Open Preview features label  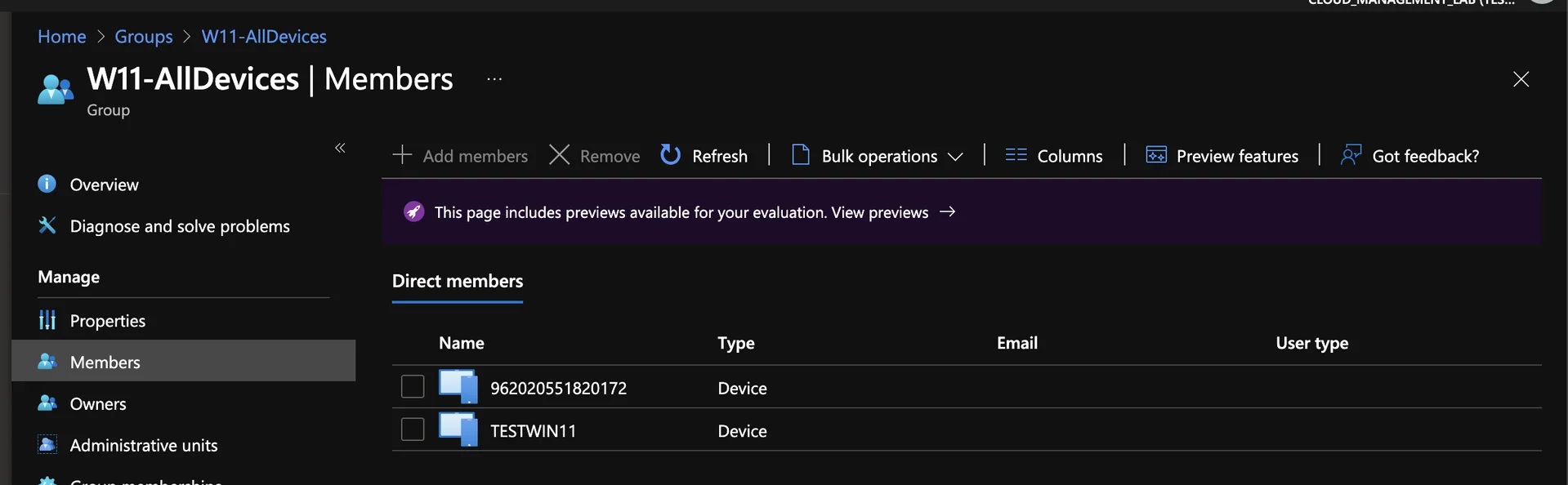(x=1237, y=156)
